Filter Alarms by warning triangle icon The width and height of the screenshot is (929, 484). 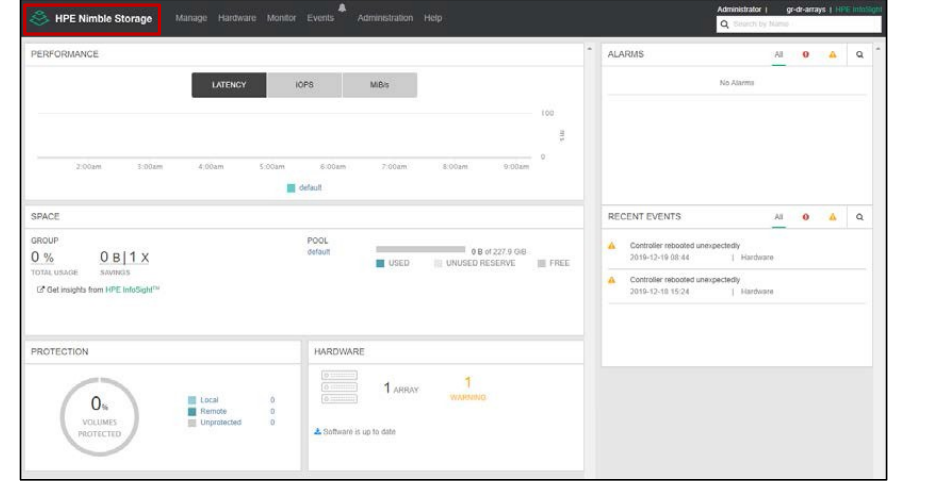point(832,55)
